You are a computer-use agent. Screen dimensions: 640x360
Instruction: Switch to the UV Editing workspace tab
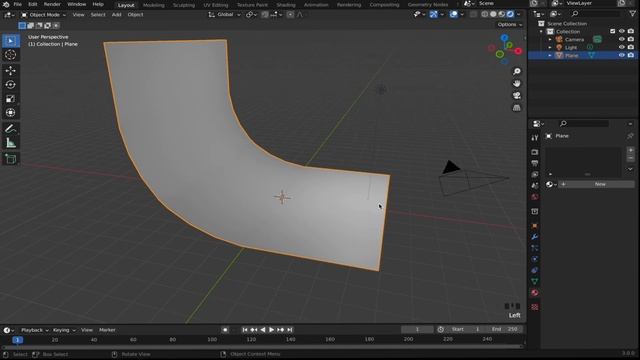point(216,5)
